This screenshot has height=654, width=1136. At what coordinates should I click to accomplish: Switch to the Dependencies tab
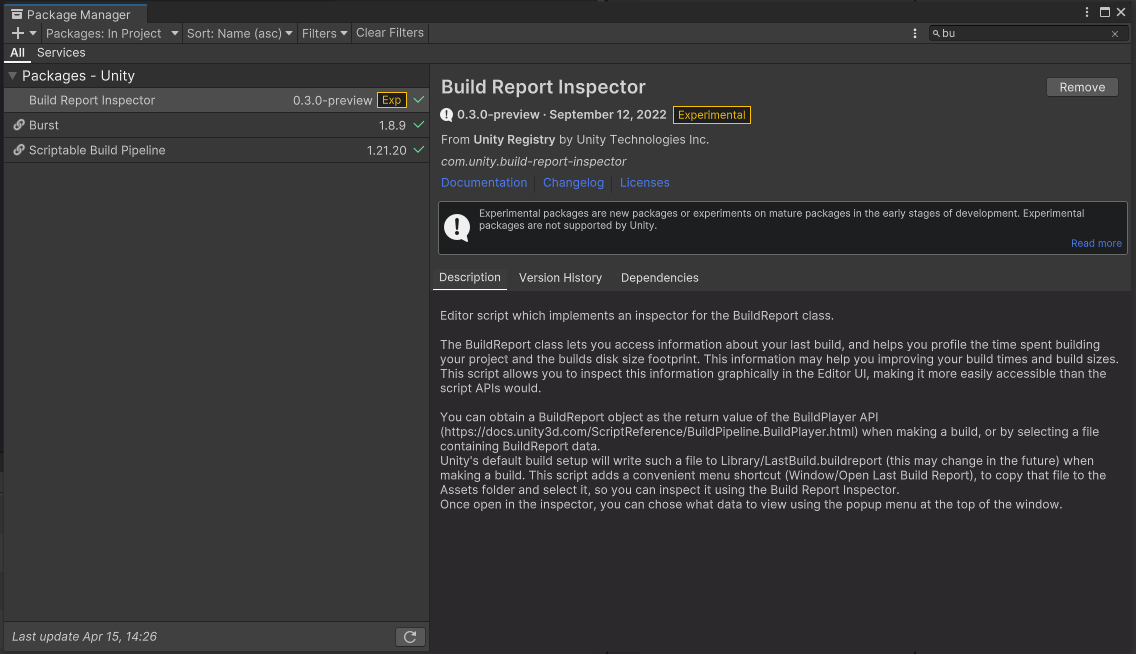659,277
